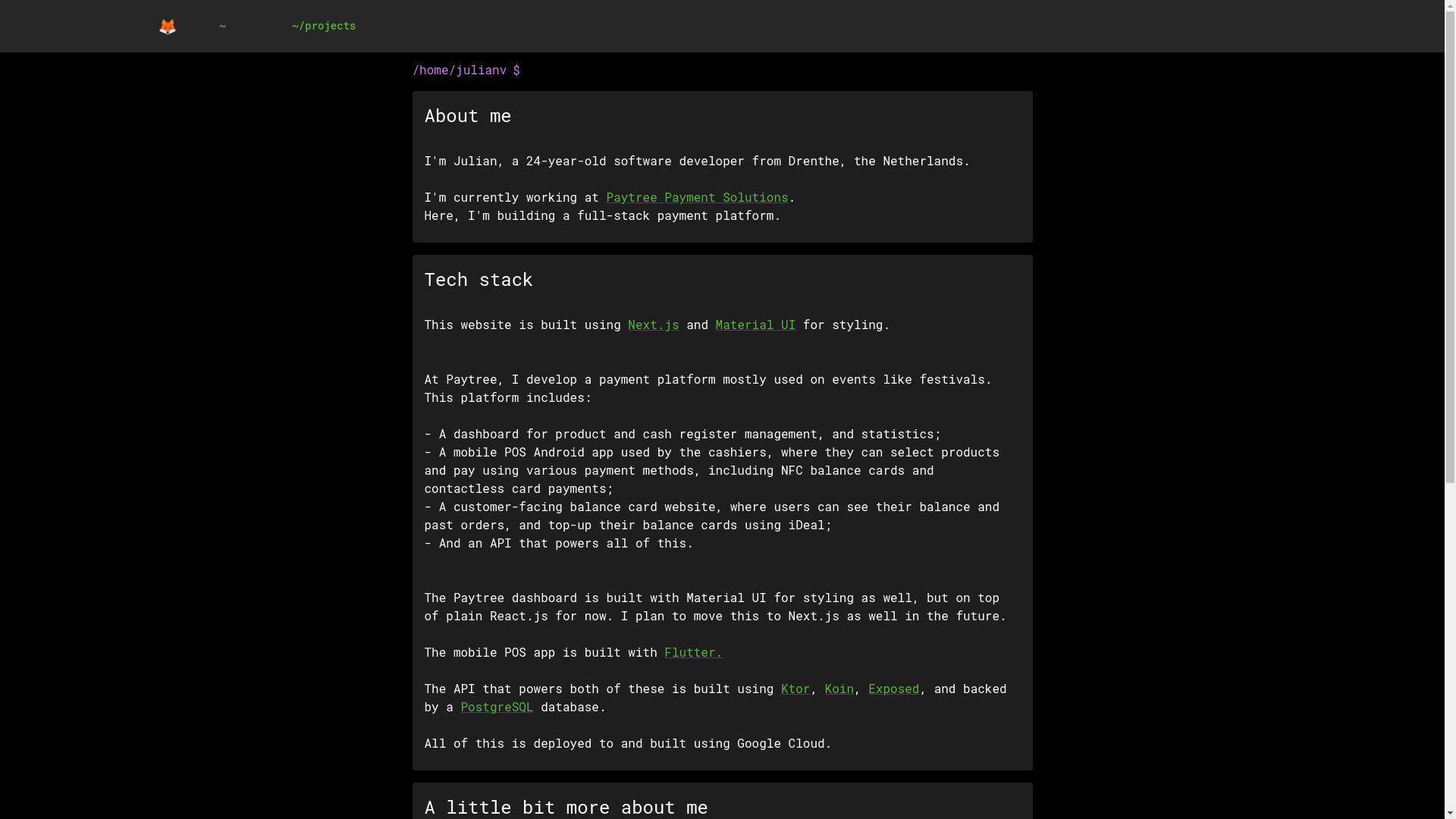
Task: Click the 'I'm Julian, a 24-year-old' sentence
Action: (x=697, y=161)
